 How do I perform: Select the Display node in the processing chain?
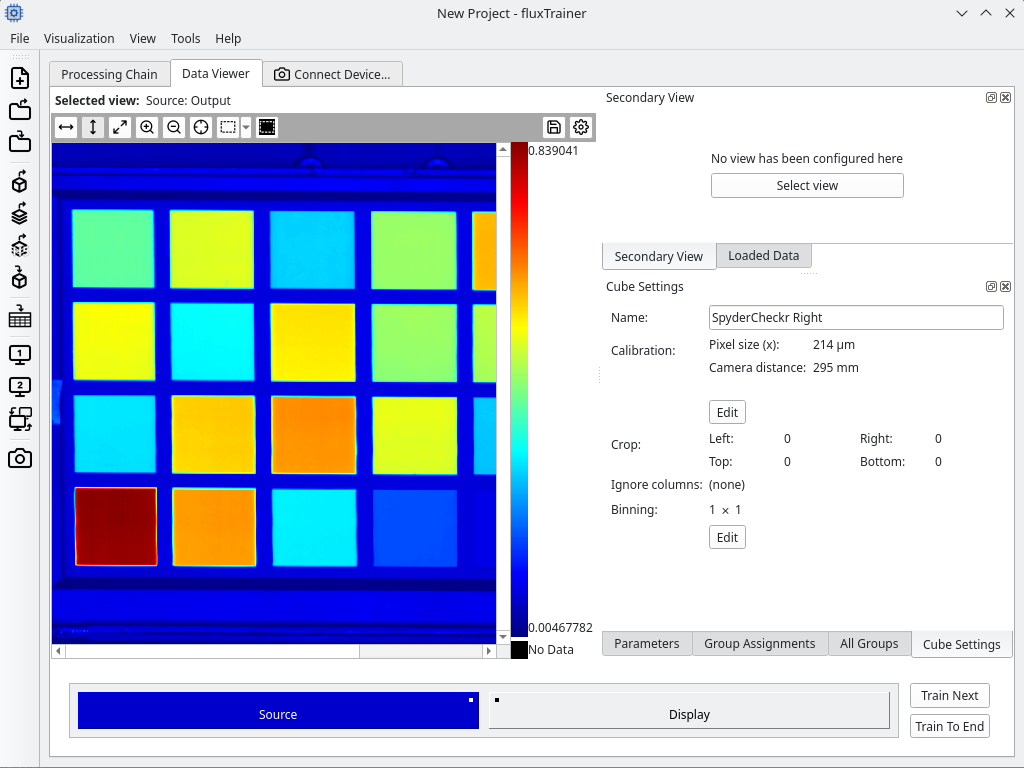pos(689,711)
